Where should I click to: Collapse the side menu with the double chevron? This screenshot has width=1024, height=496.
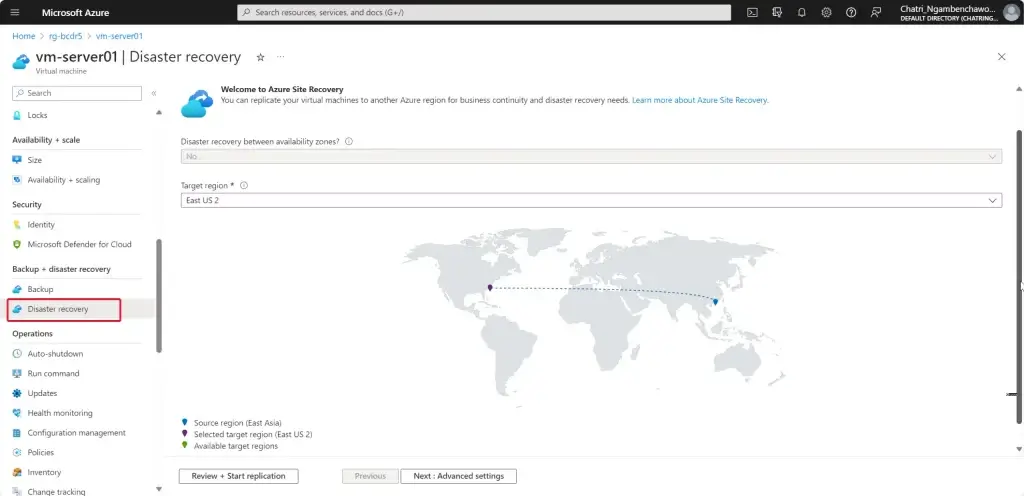[154, 93]
